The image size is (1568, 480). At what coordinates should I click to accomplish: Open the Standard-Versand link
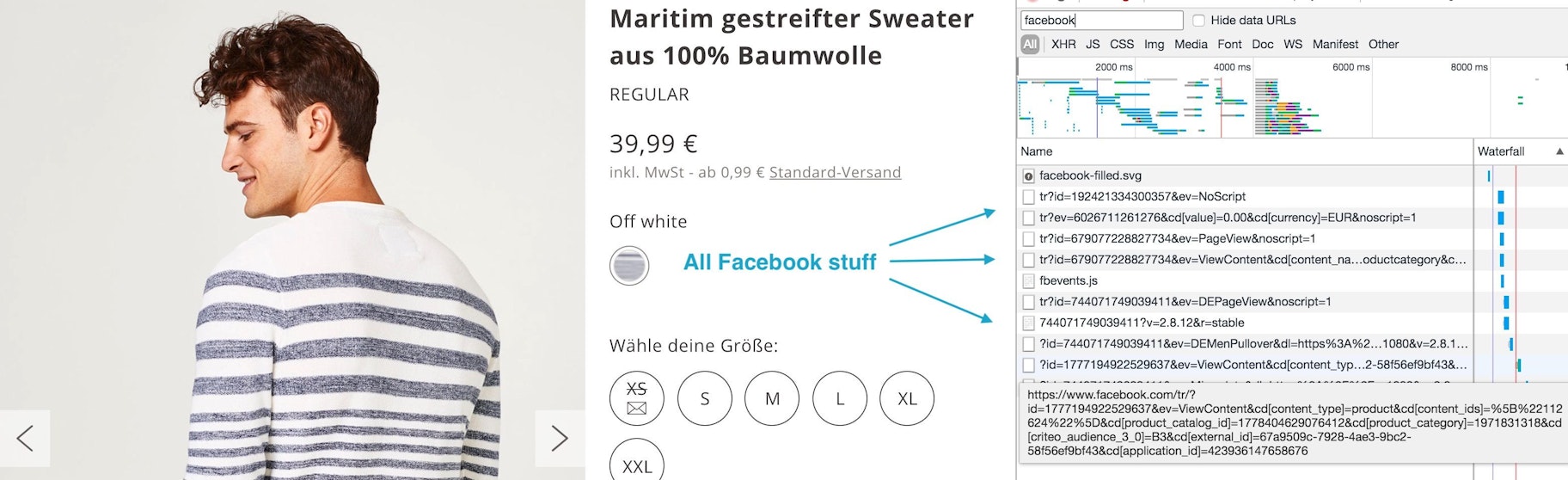pos(835,172)
